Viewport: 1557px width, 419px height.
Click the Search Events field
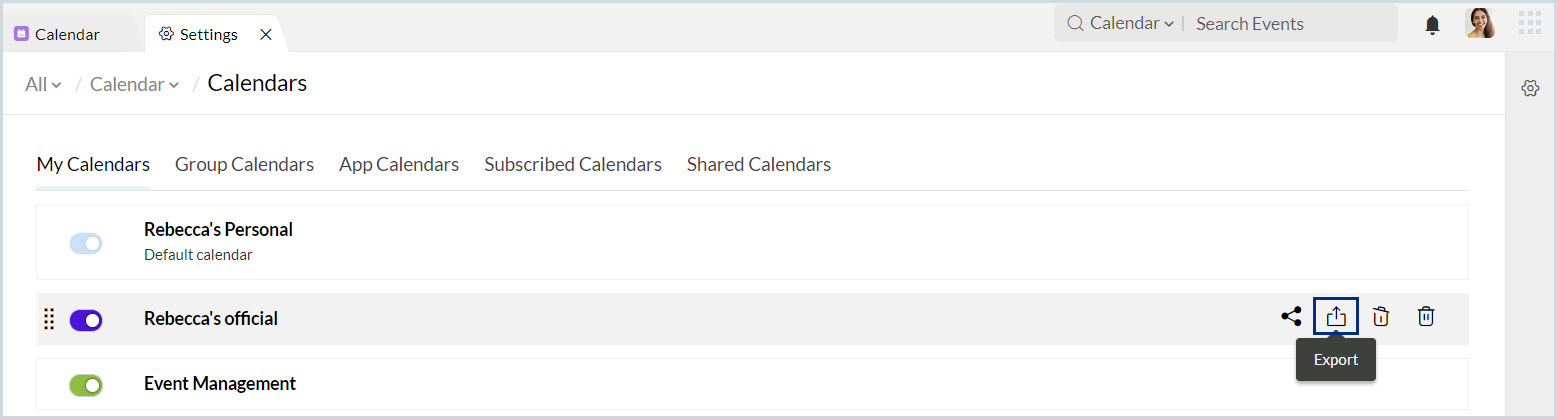click(x=1290, y=23)
